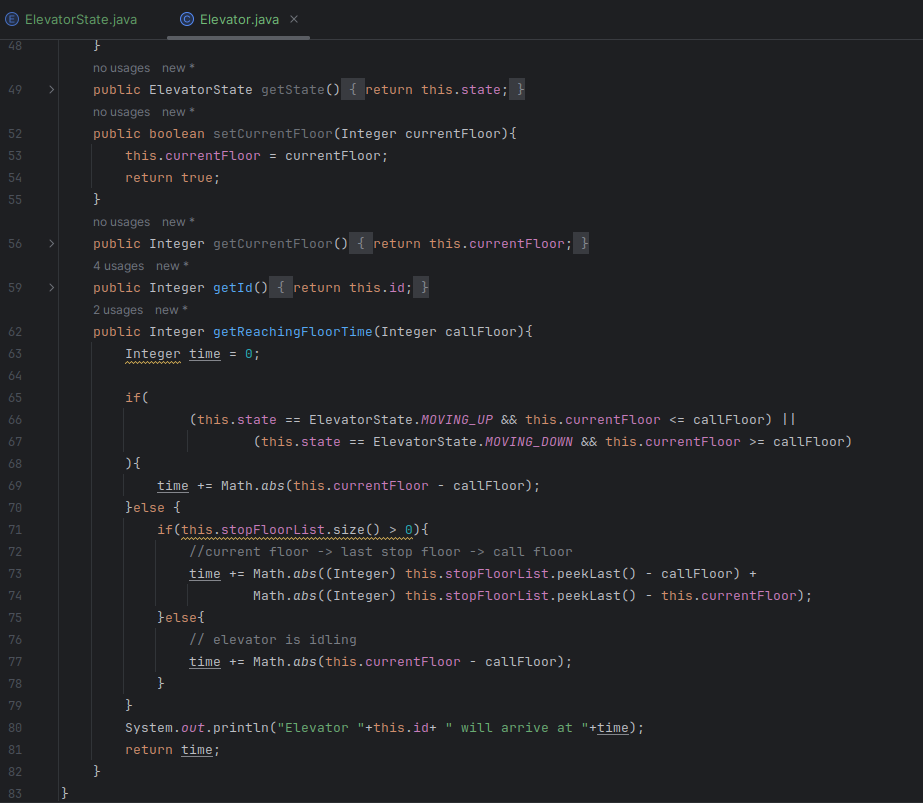Click line number 62 in gutter
This screenshot has width=923, height=803.
click(x=15, y=332)
